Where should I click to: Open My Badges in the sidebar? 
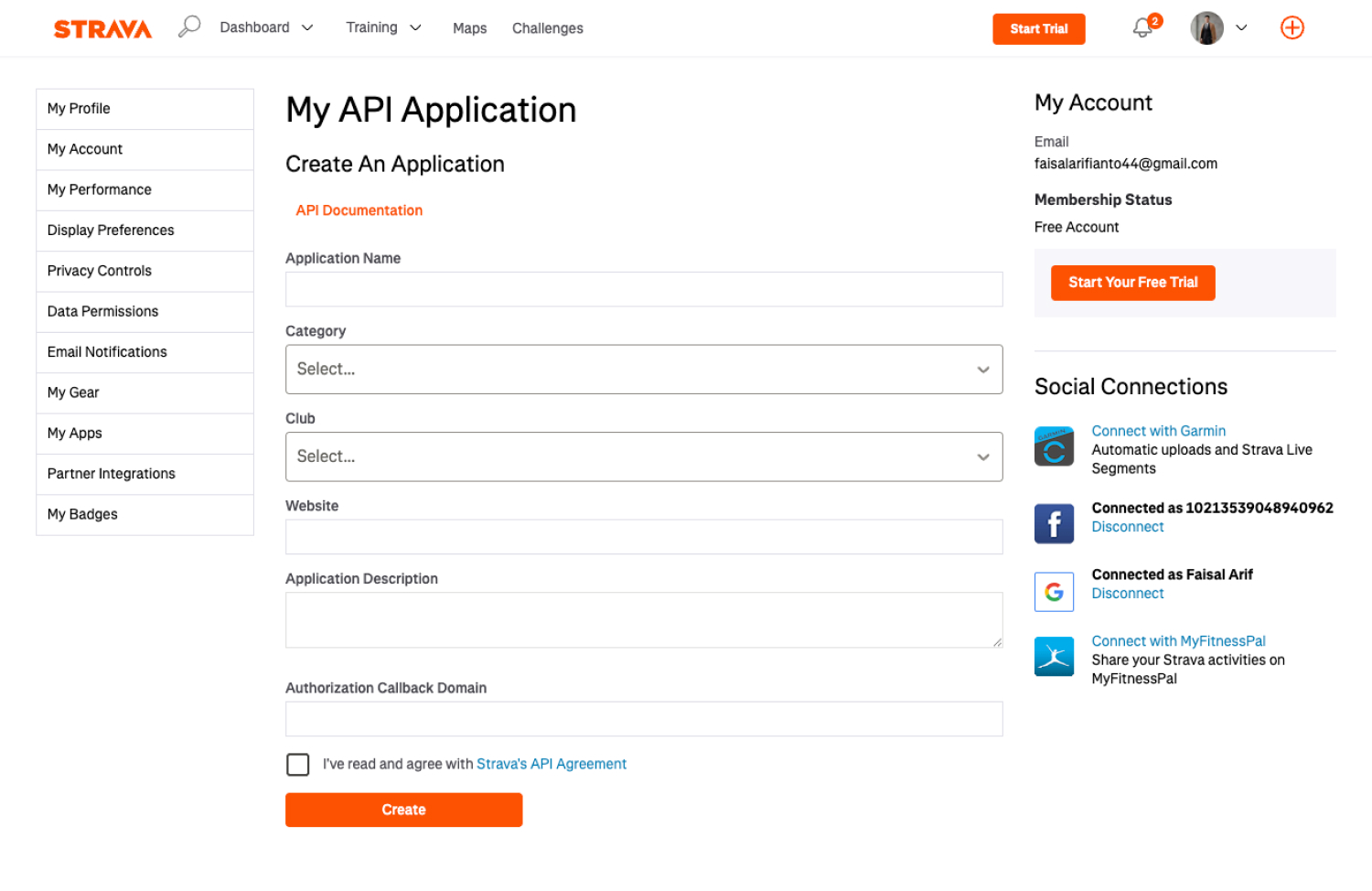pos(145,514)
